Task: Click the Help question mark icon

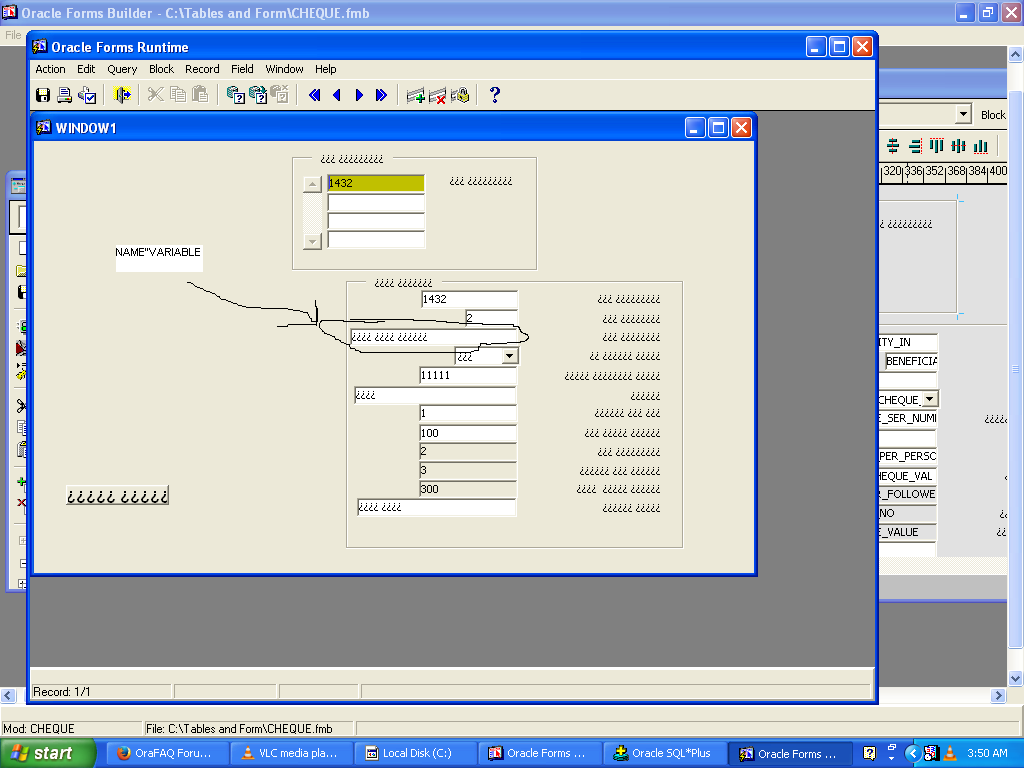Action: 494,95
